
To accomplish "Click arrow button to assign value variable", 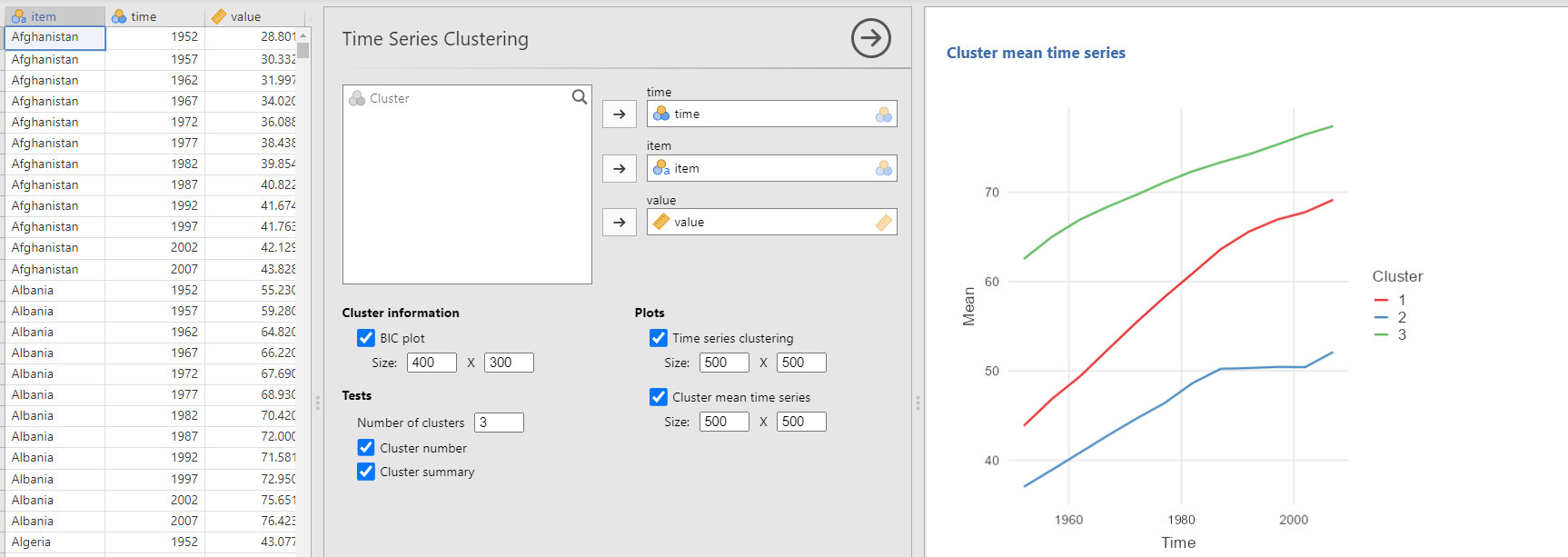I will [x=620, y=223].
